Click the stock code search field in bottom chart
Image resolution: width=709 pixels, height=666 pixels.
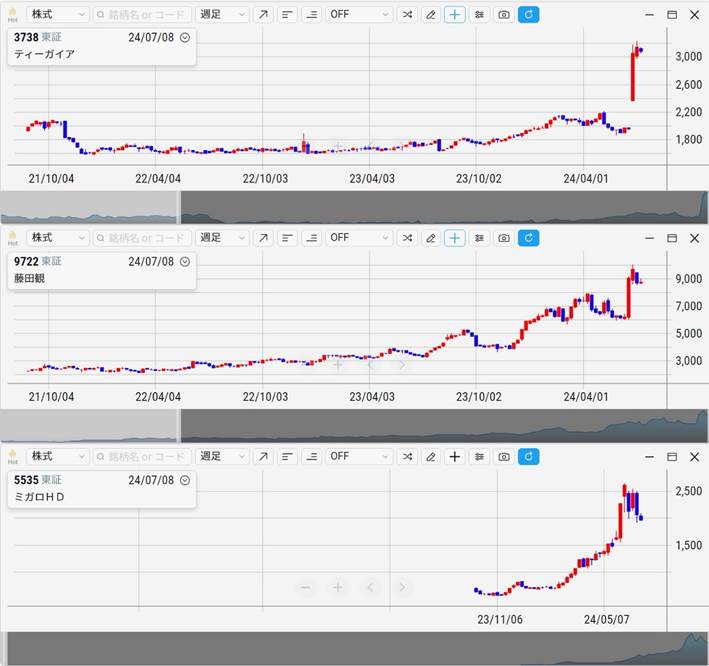pyautogui.click(x=143, y=456)
